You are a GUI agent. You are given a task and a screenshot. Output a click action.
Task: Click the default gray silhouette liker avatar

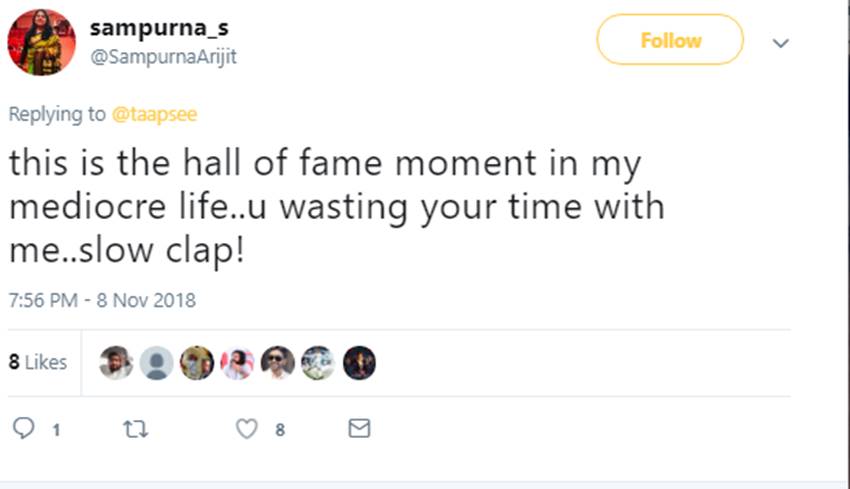tap(156, 363)
